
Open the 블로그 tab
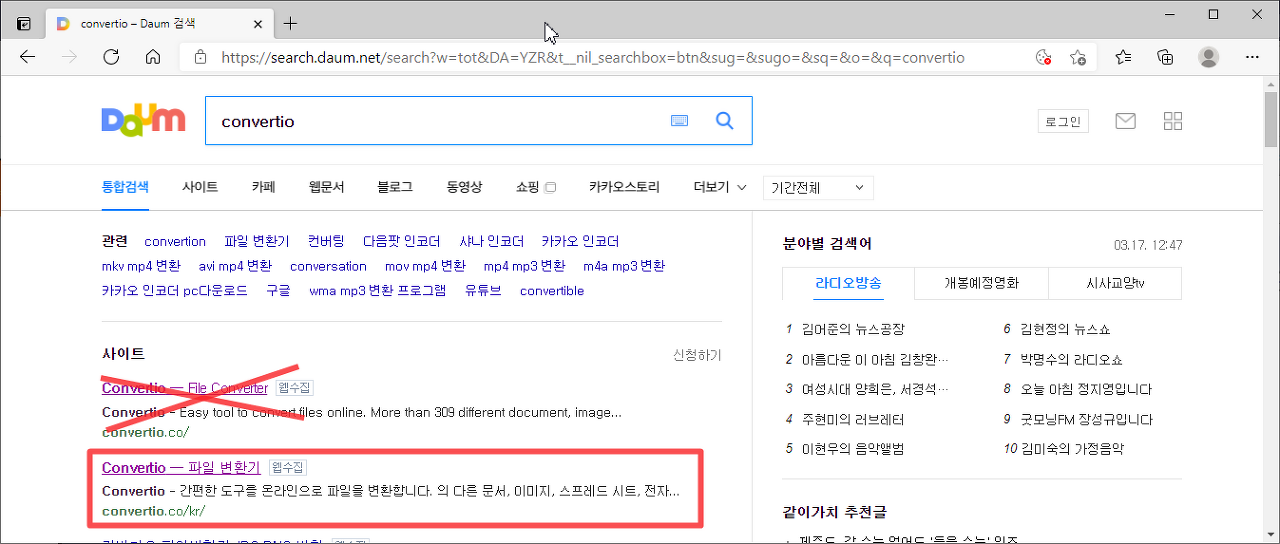(x=395, y=187)
